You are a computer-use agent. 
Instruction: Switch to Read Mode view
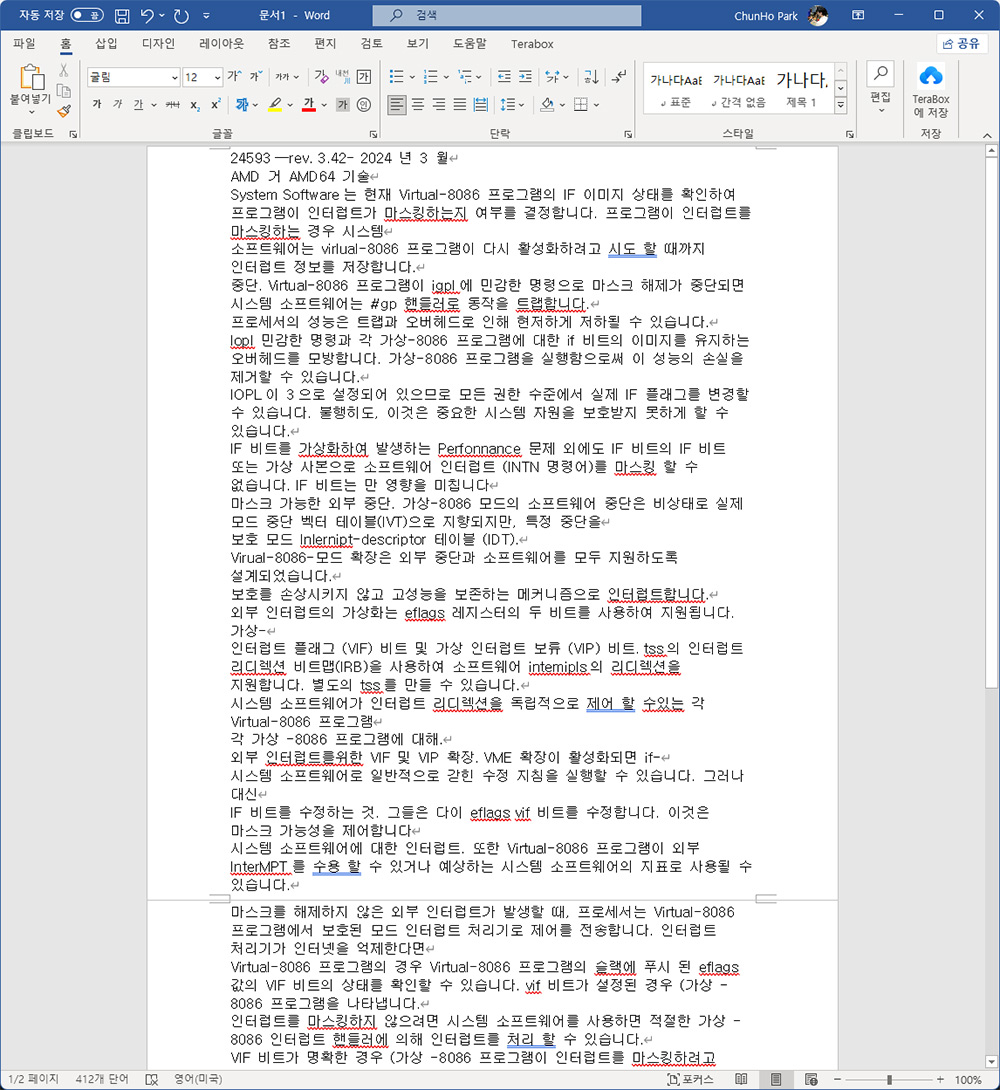coord(741,1079)
